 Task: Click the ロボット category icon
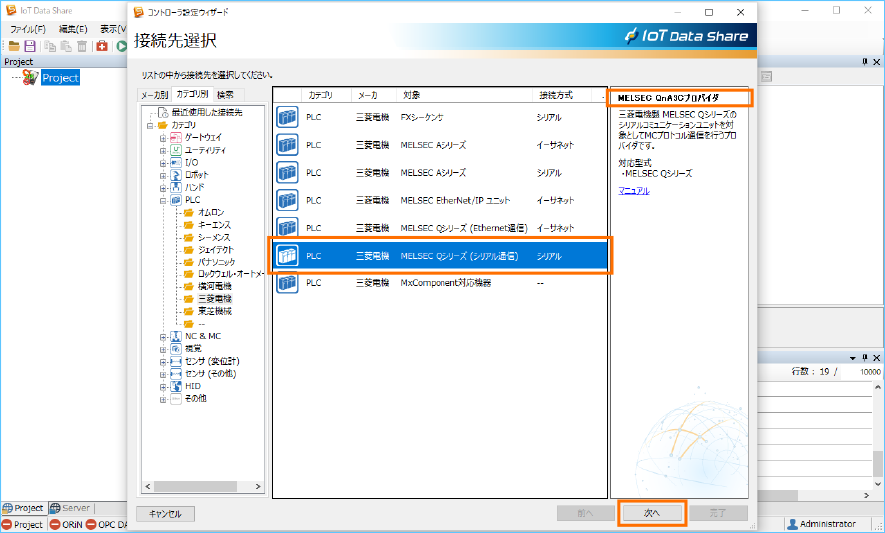click(176, 174)
